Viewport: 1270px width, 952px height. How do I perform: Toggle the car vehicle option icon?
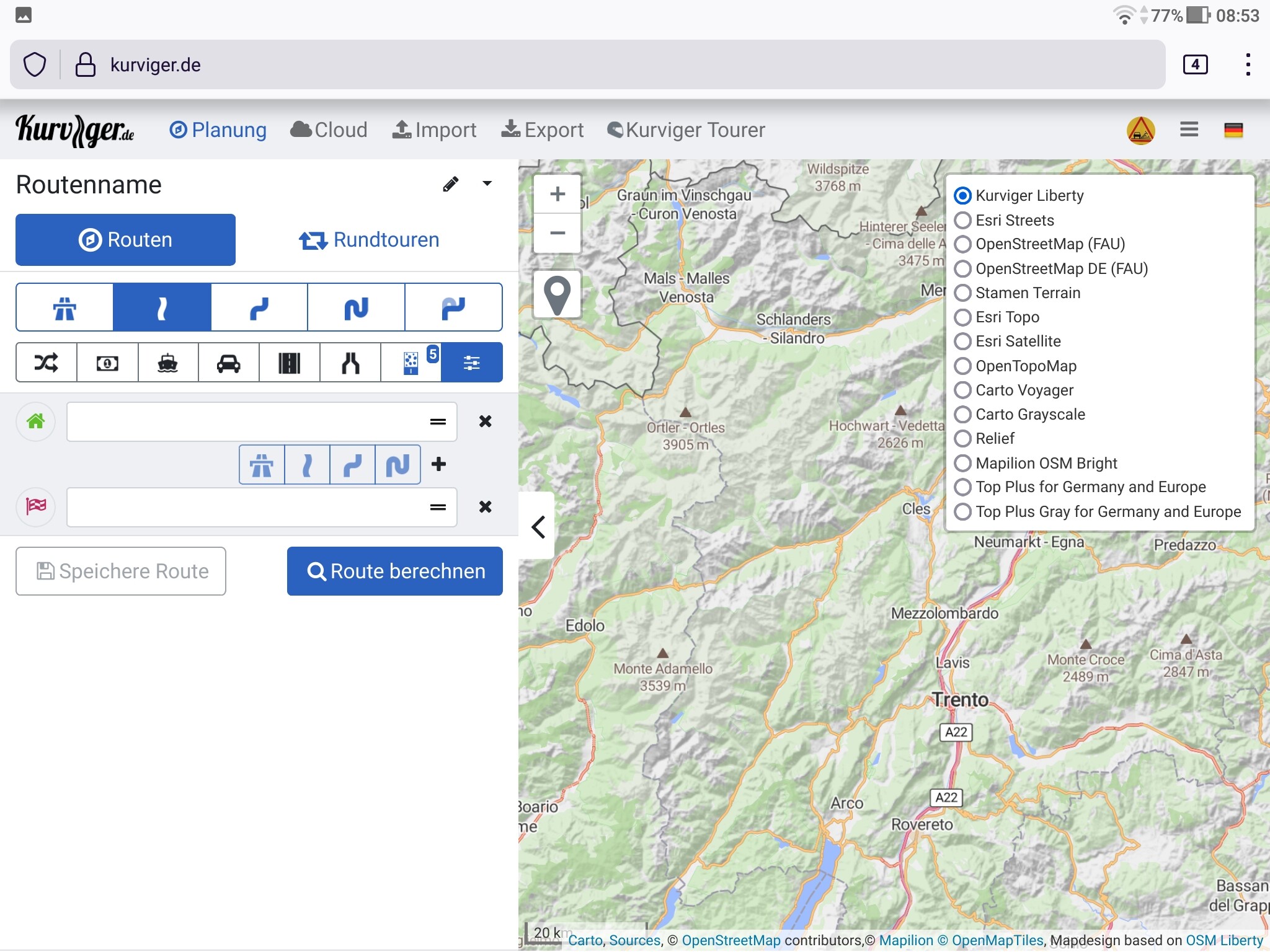coord(229,363)
